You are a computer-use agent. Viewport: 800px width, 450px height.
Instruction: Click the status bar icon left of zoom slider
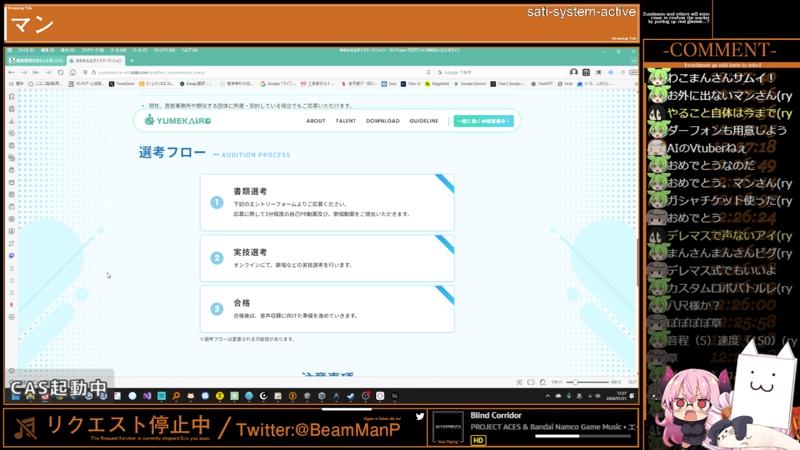tap(543, 382)
